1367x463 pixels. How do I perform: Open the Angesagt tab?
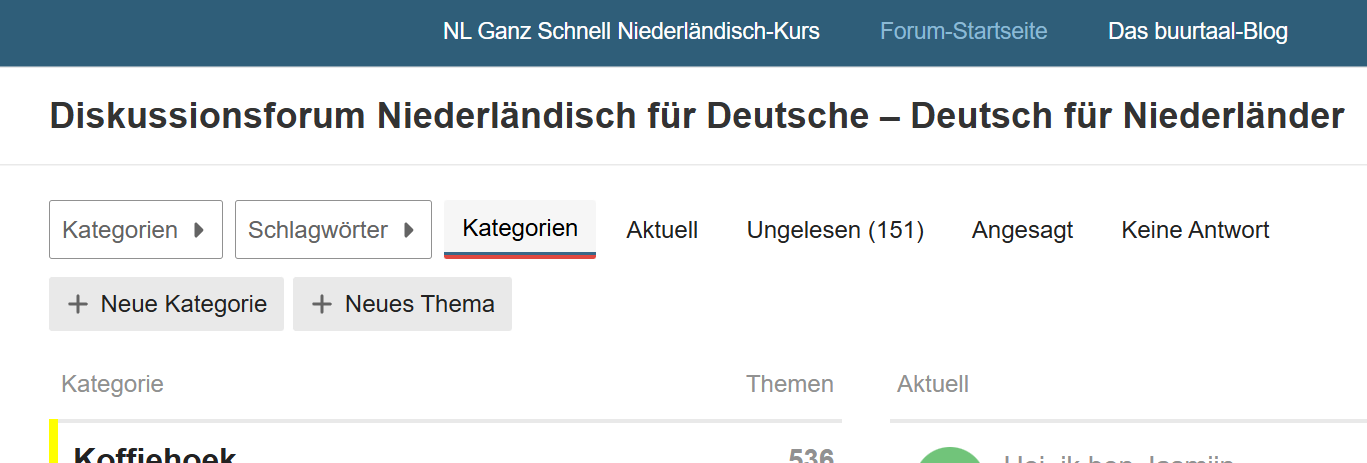click(x=1022, y=230)
